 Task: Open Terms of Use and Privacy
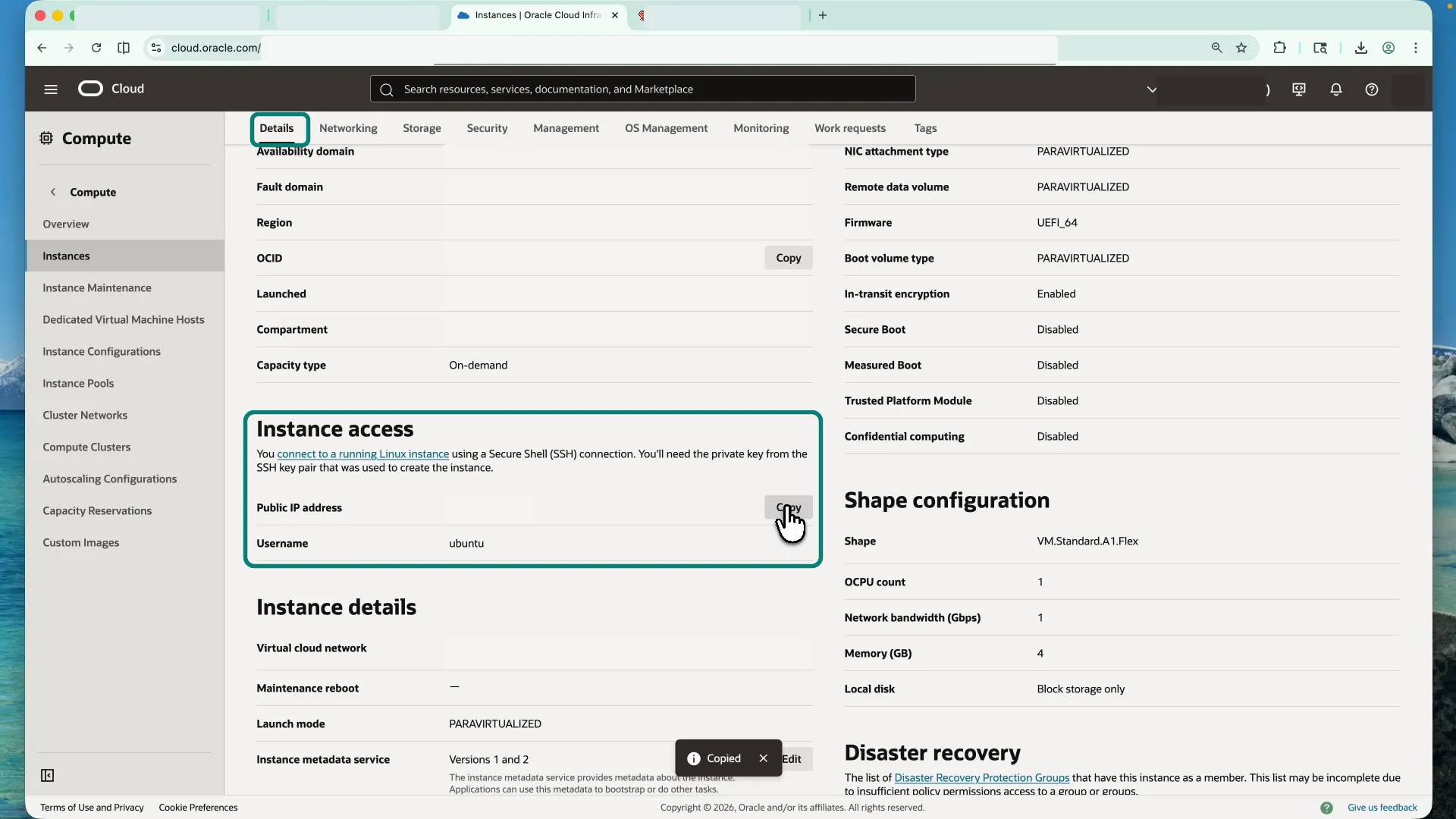tap(92, 808)
